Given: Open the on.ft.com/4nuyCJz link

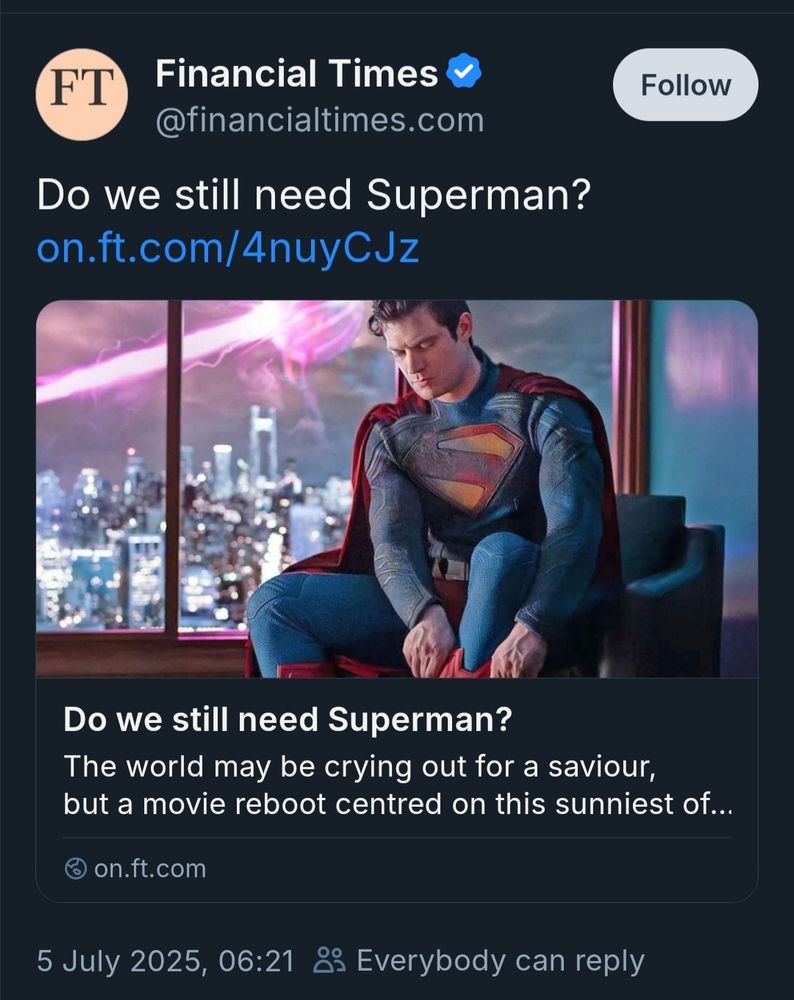Looking at the screenshot, I should [228, 248].
